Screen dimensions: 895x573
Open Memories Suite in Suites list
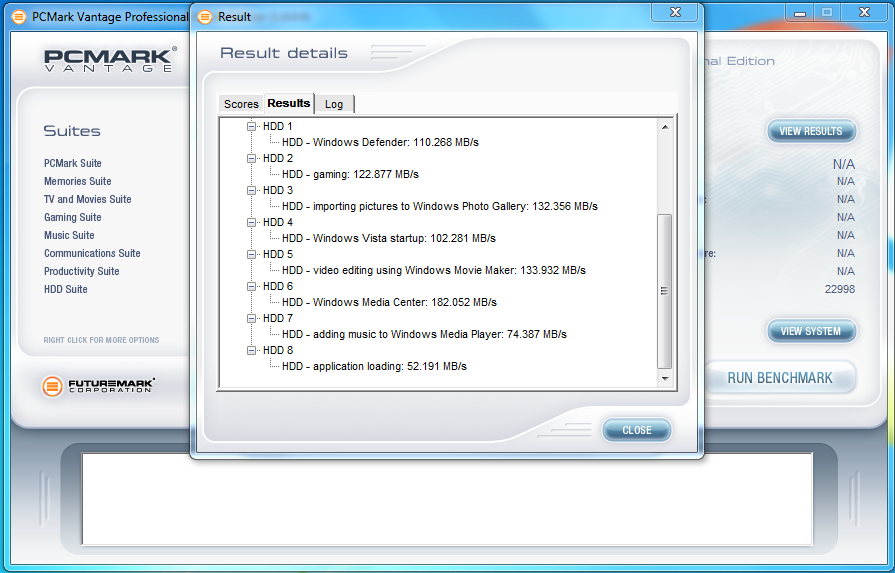coord(78,181)
